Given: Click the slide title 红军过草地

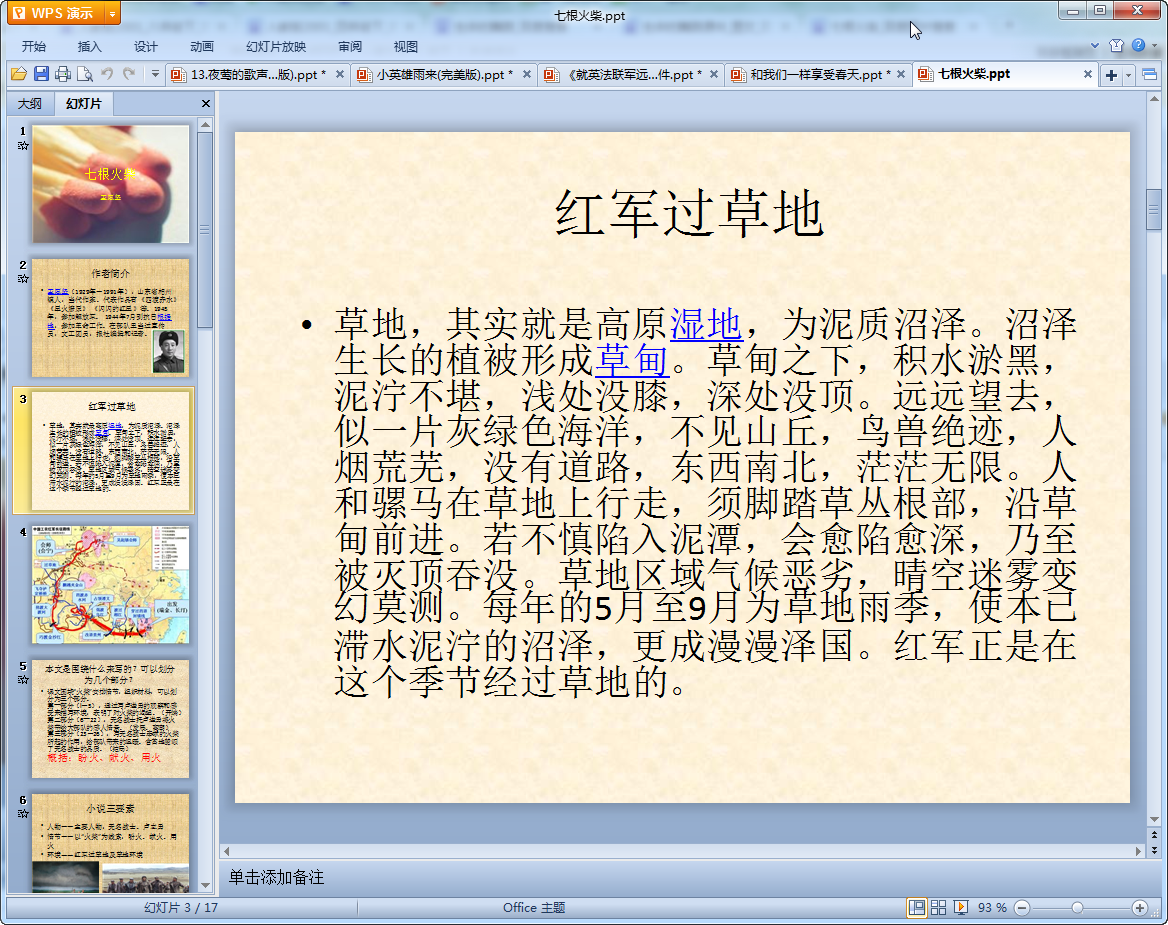Looking at the screenshot, I should (x=689, y=214).
